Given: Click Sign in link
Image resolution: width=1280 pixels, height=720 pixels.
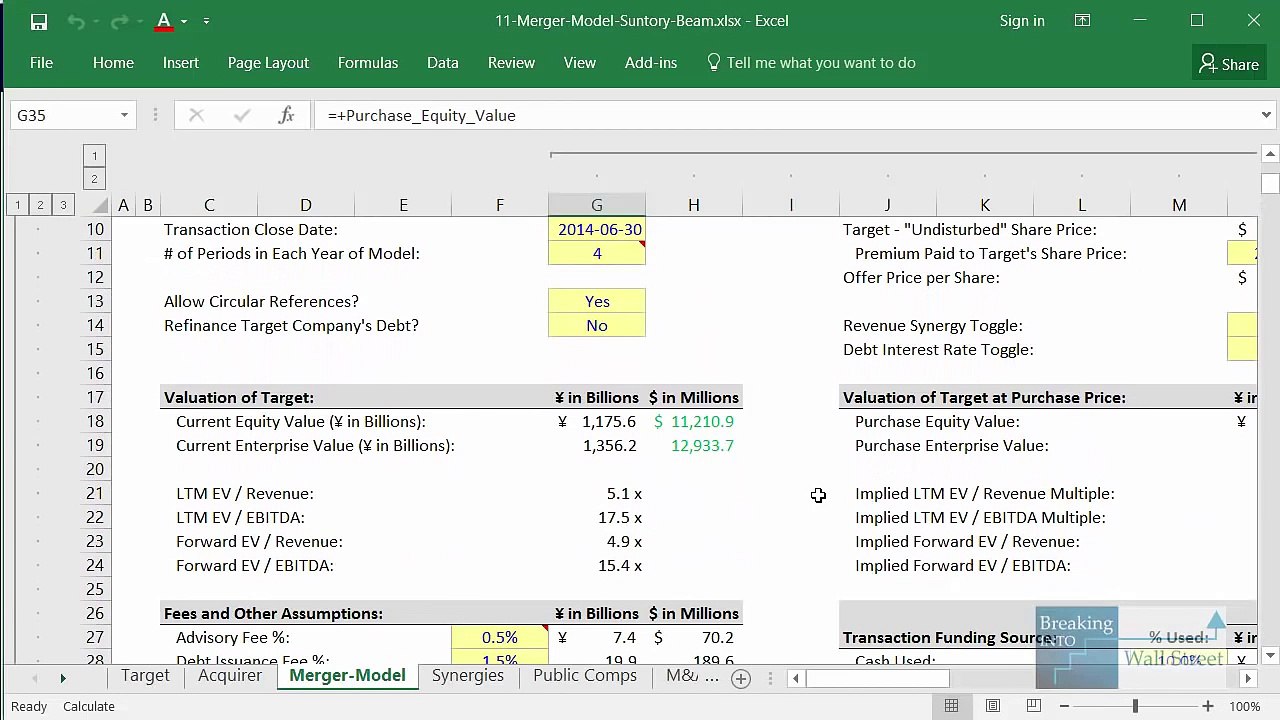Looking at the screenshot, I should coord(1022,21).
